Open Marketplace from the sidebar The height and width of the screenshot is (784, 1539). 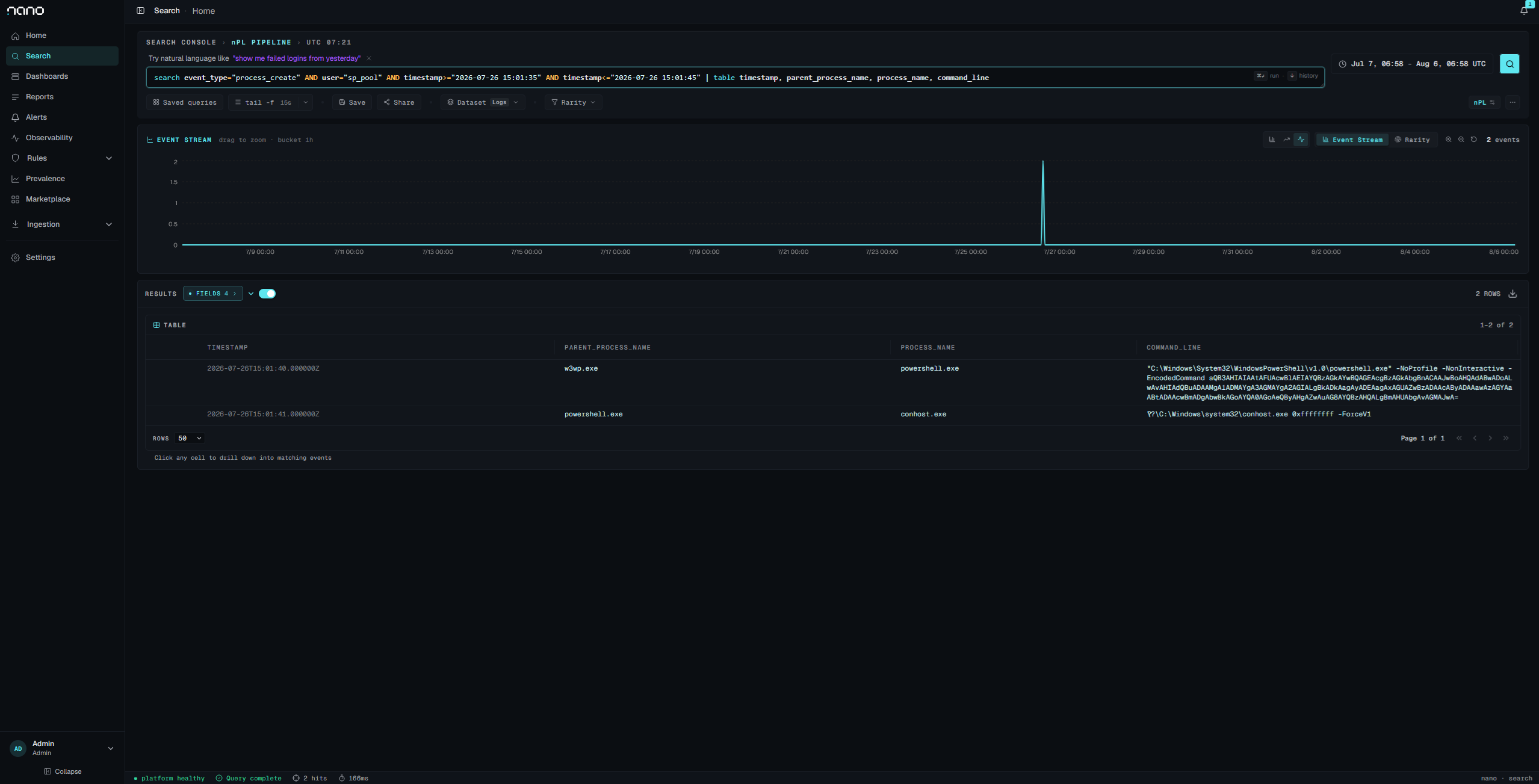click(x=62, y=199)
